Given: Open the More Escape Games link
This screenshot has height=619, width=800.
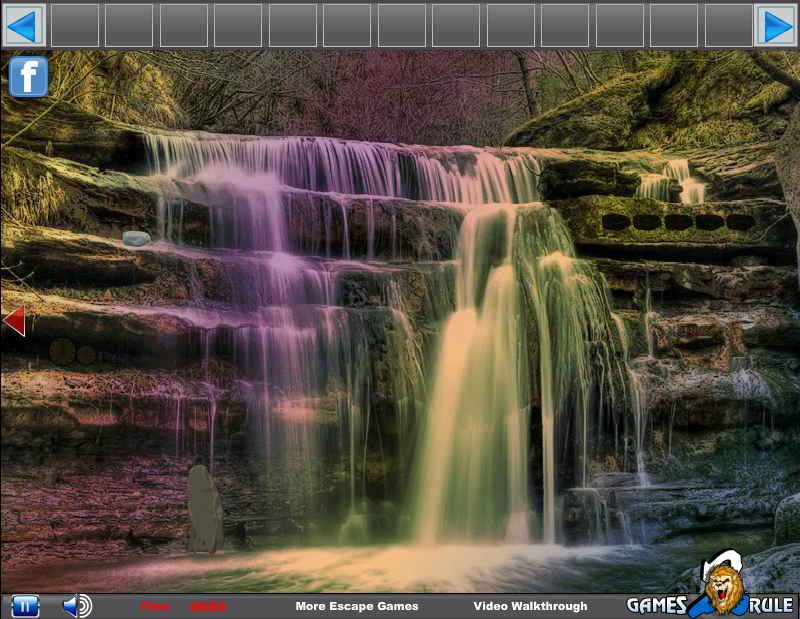Looking at the screenshot, I should click(357, 606).
